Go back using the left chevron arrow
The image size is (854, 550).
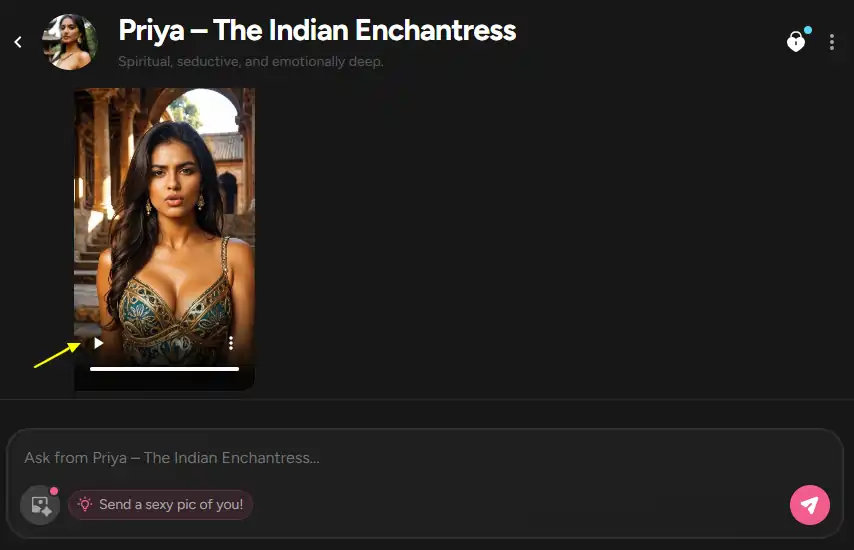pos(18,42)
